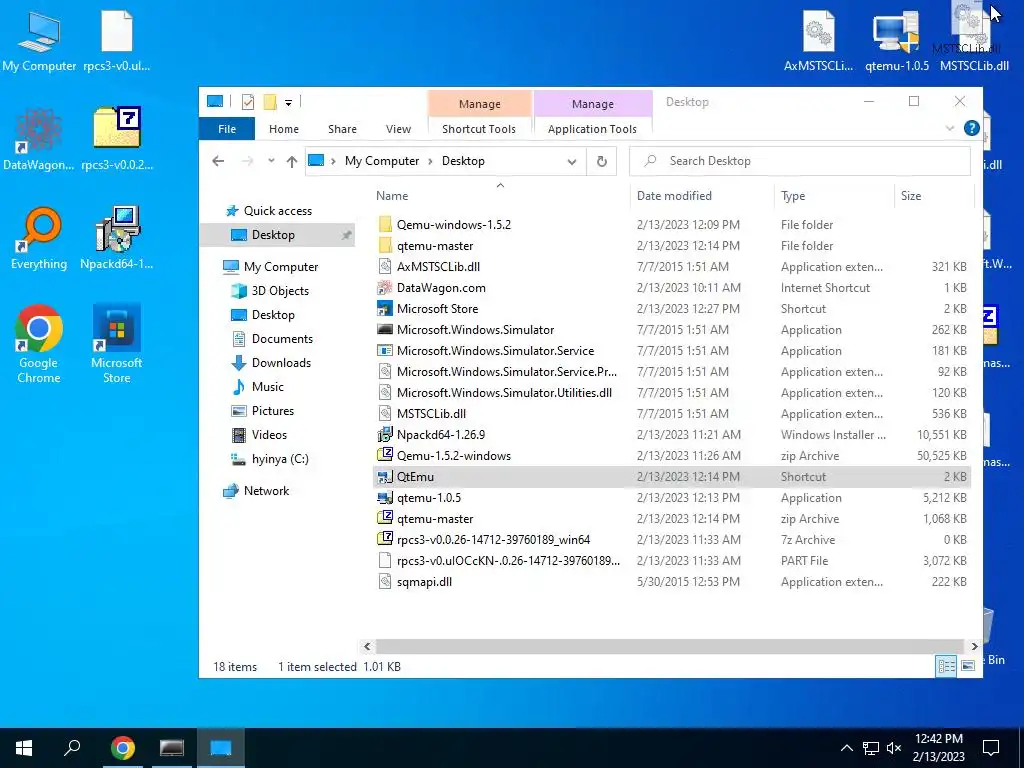Go up one folder level arrow
1024x768 pixels.
pyautogui.click(x=292, y=161)
